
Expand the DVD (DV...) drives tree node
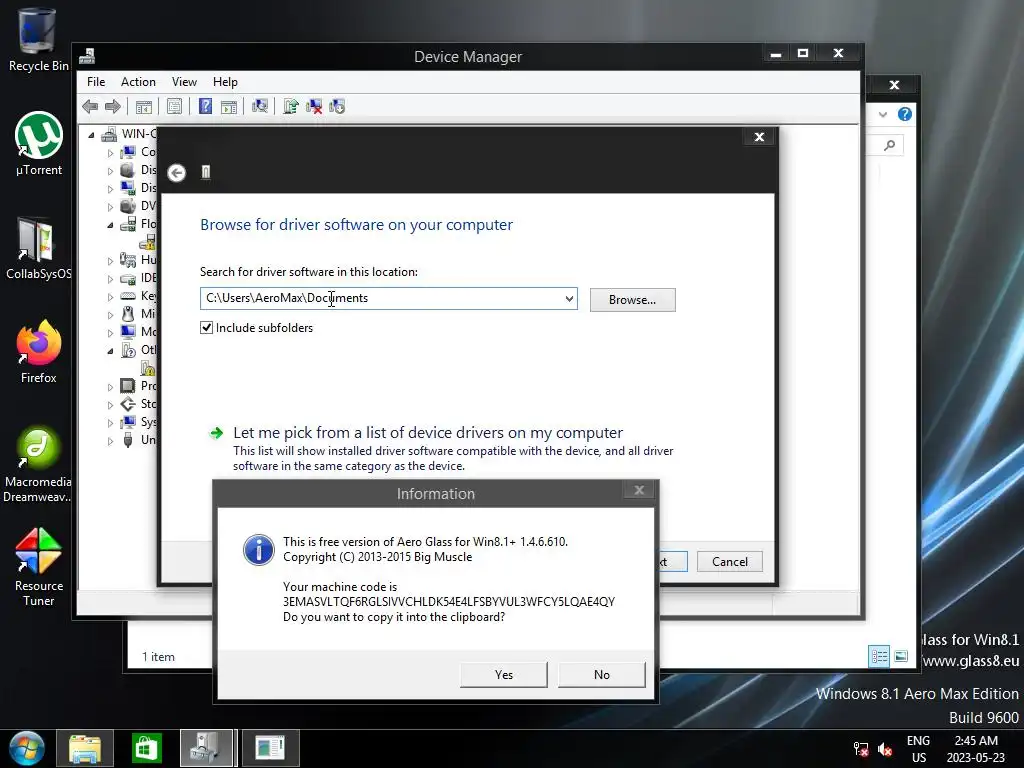coord(110,206)
